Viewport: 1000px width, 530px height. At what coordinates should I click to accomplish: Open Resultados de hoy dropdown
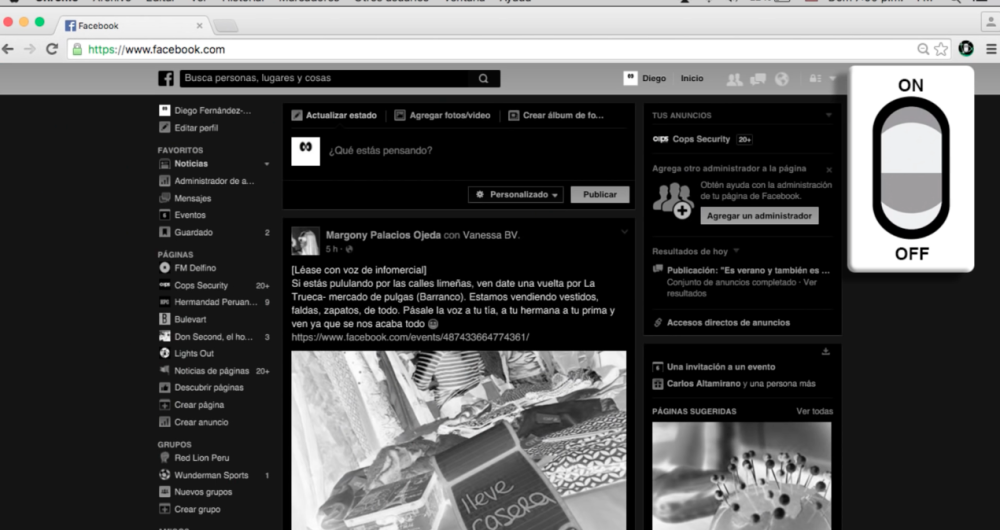point(737,251)
